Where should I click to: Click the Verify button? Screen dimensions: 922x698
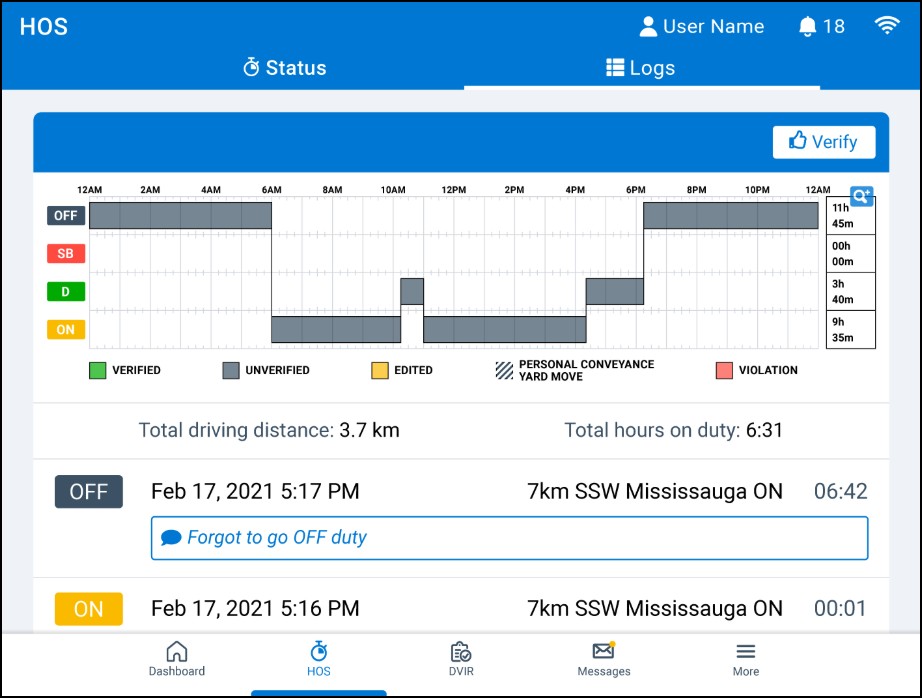(823, 142)
